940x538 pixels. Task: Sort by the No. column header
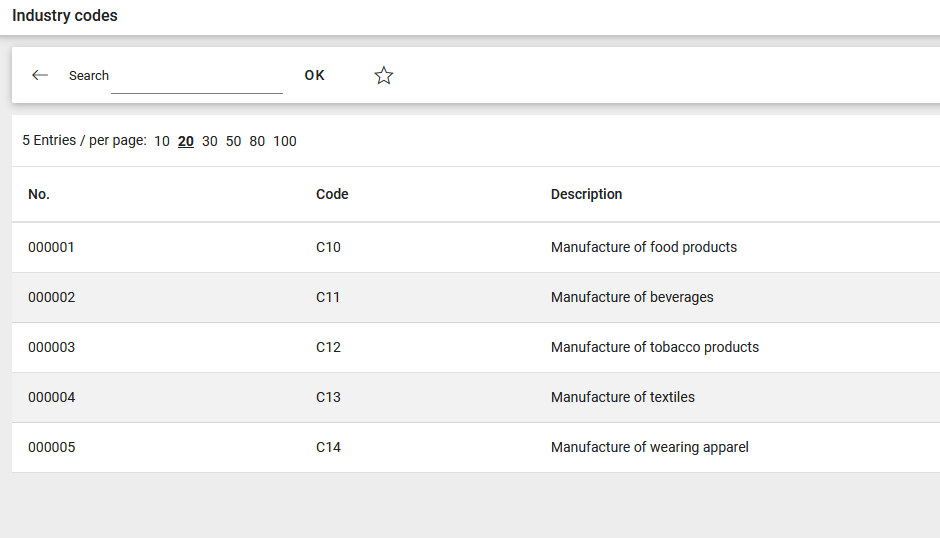39,194
